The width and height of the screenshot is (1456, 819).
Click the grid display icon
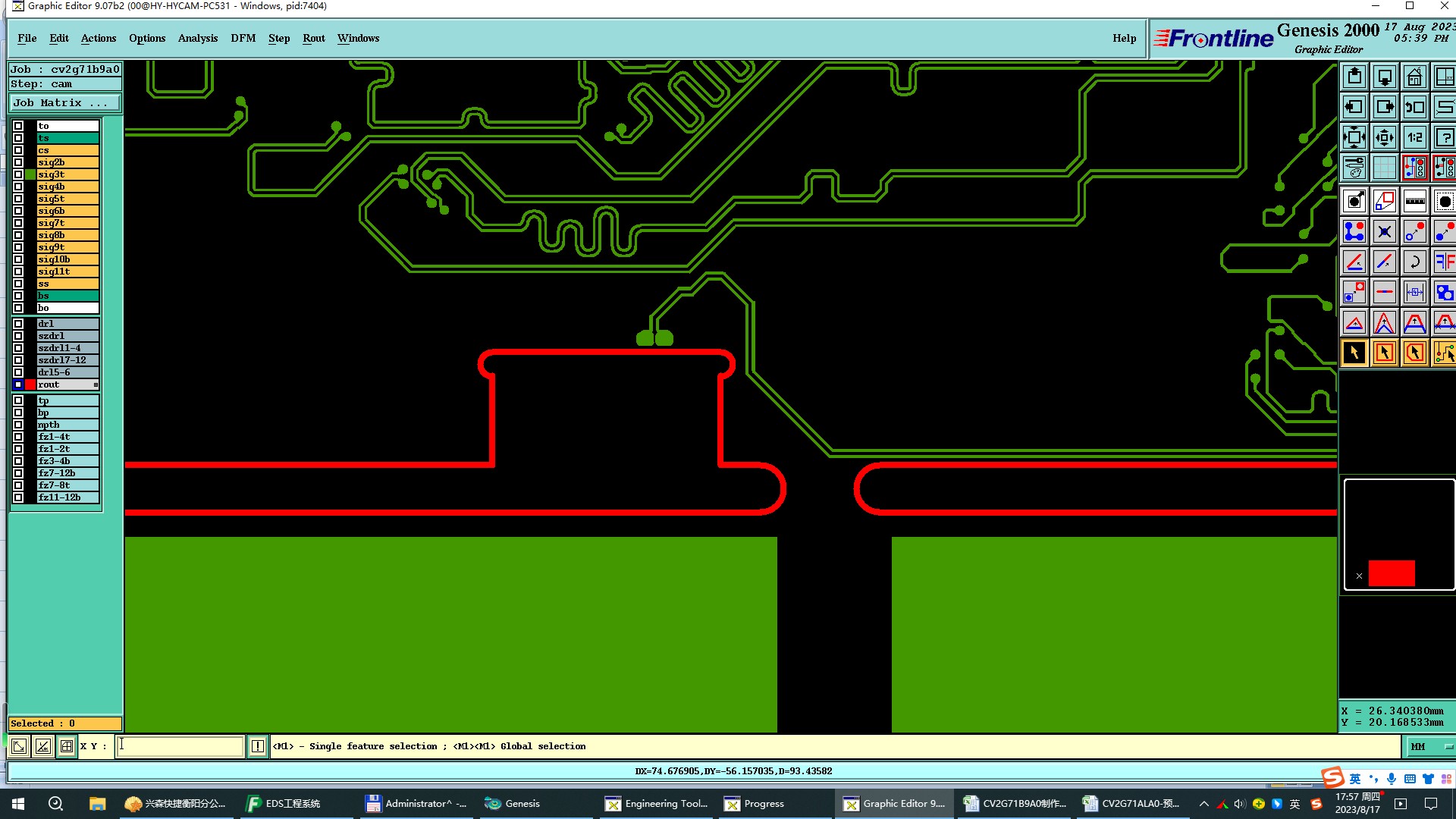[x=1384, y=168]
